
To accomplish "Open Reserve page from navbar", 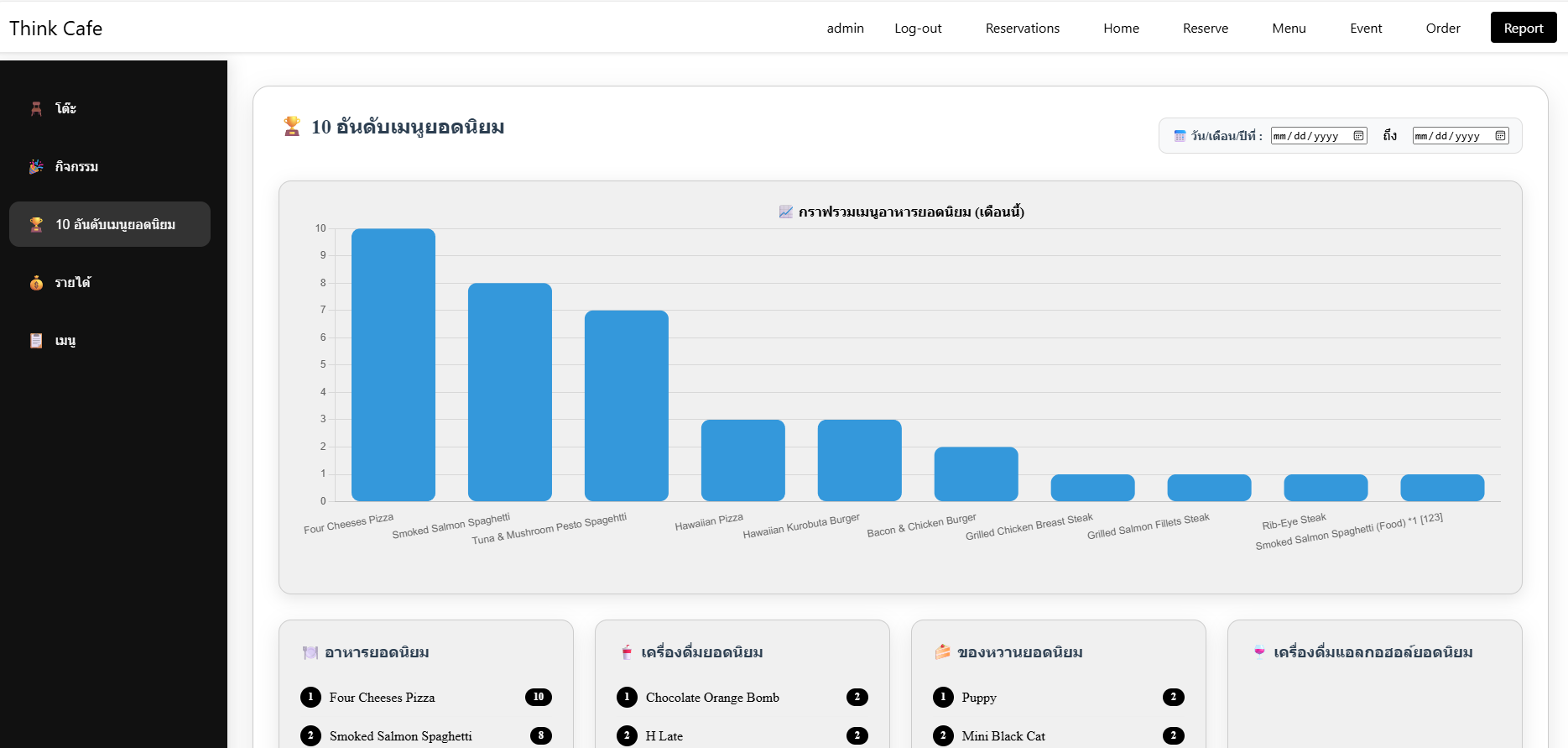I will [1206, 28].
